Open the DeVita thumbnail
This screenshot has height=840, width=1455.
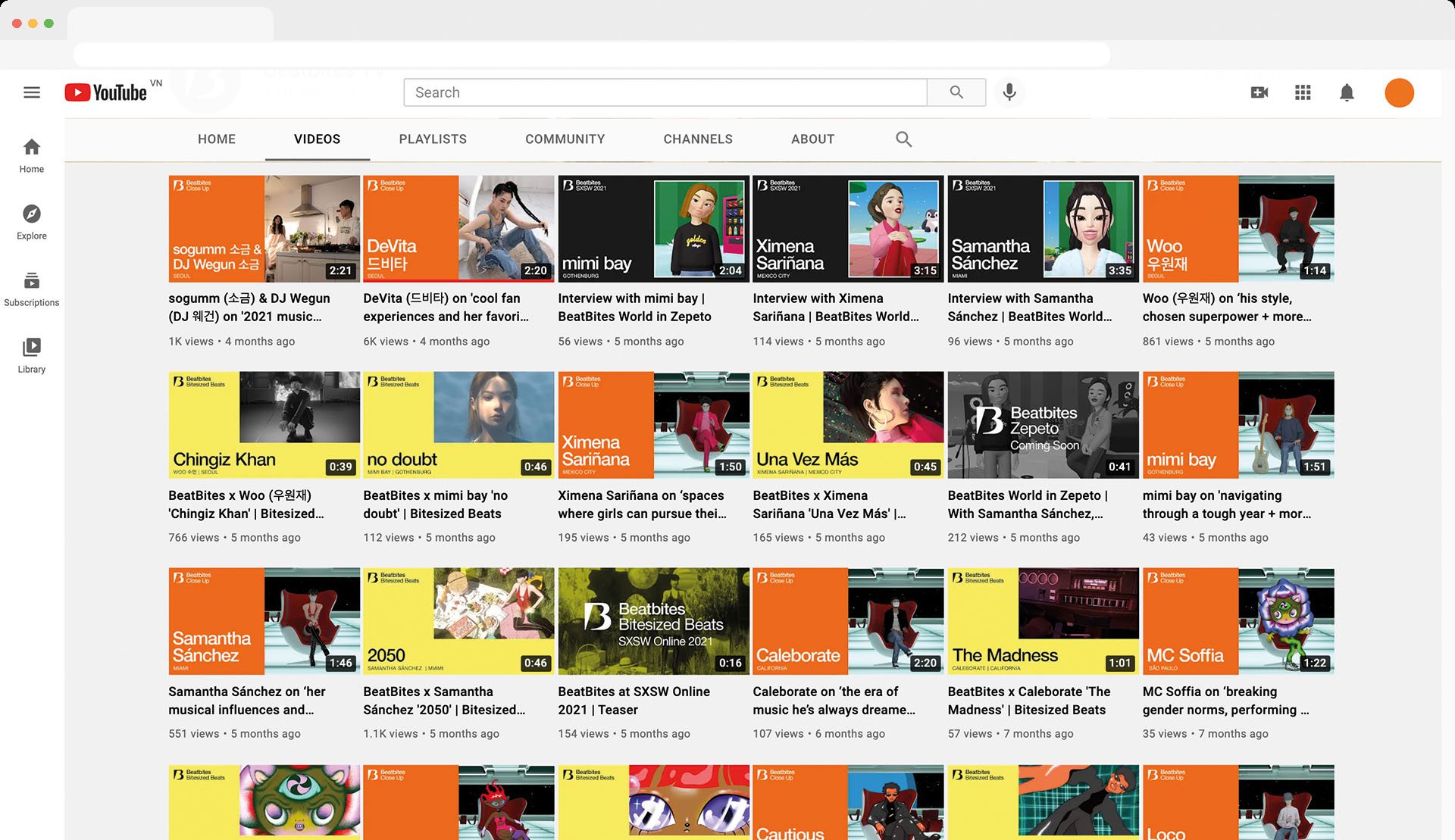458,229
